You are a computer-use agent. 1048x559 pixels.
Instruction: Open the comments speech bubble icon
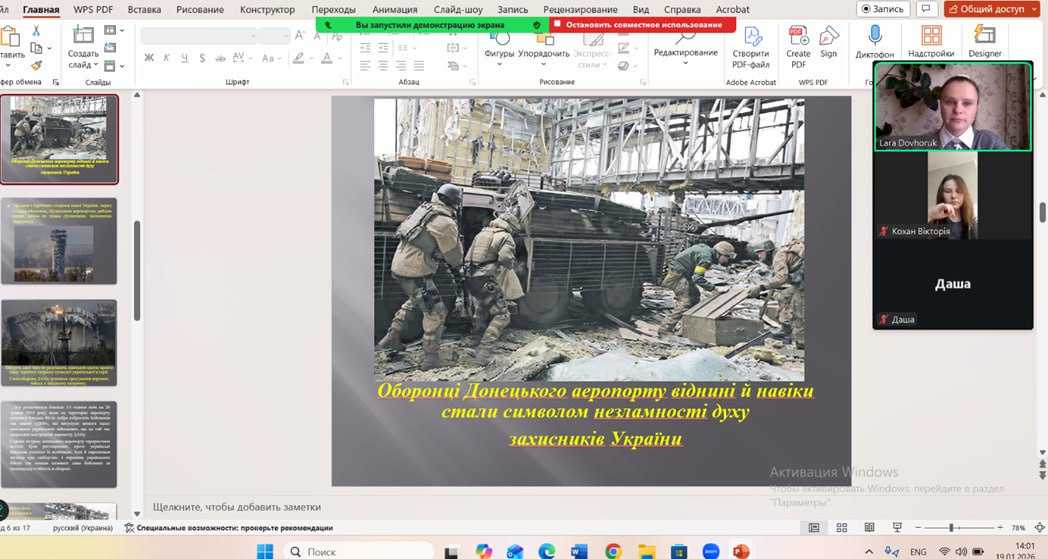click(x=926, y=9)
